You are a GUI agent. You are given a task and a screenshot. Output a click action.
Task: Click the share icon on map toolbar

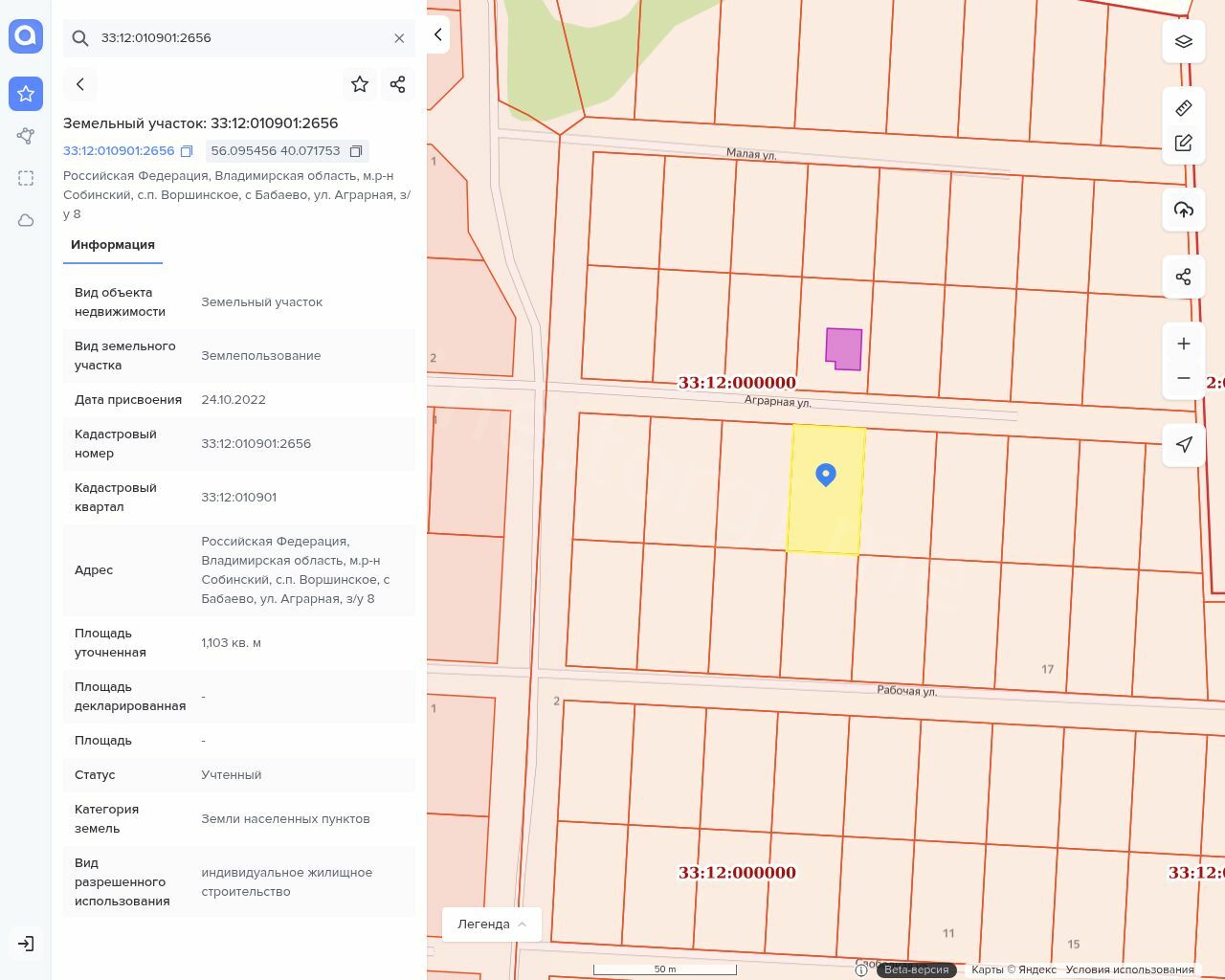pyautogui.click(x=1184, y=277)
